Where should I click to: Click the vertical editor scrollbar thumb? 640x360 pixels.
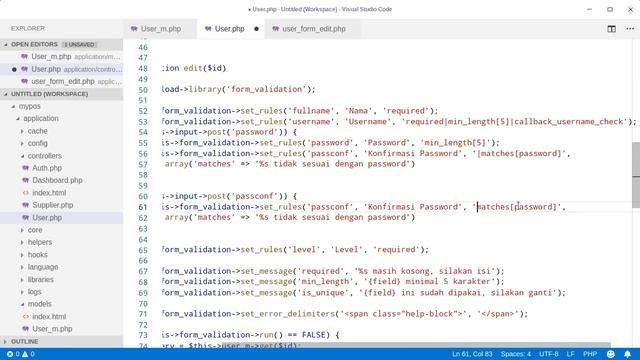tap(636, 175)
